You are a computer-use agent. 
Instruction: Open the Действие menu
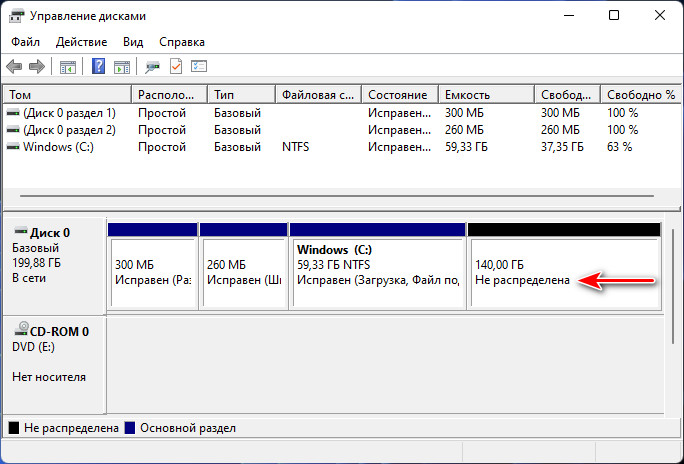pyautogui.click(x=82, y=42)
